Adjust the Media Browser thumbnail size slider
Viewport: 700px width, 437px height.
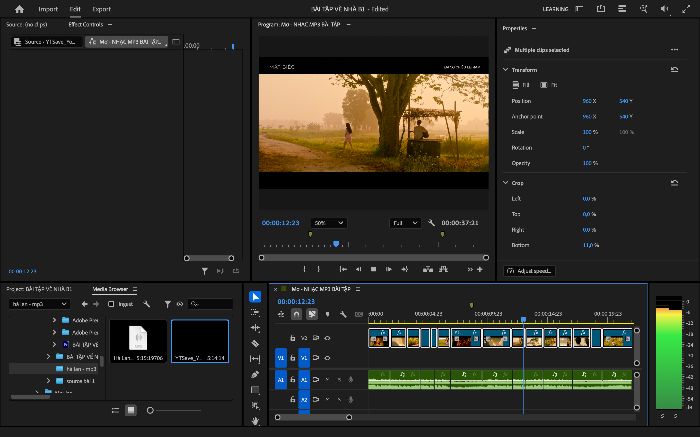tap(150, 410)
